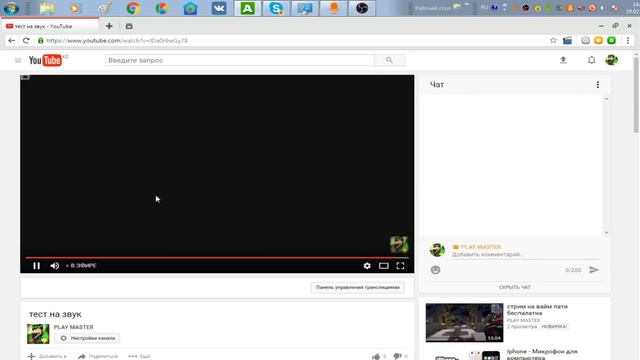Open a new tab with plus
This screenshot has width=640, height=360.
(109, 26)
